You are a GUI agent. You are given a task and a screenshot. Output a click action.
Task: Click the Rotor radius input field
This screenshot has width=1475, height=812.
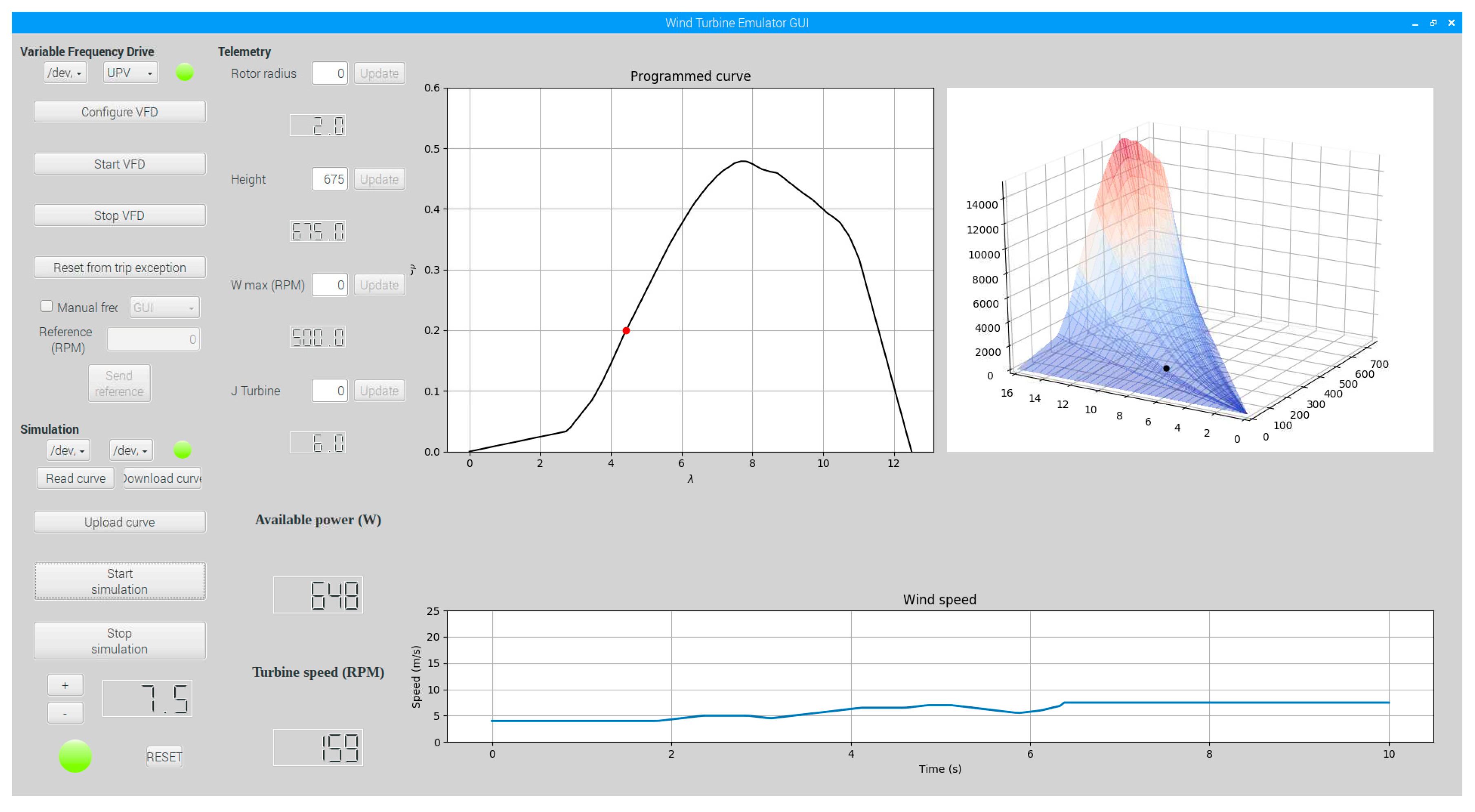pyautogui.click(x=329, y=73)
